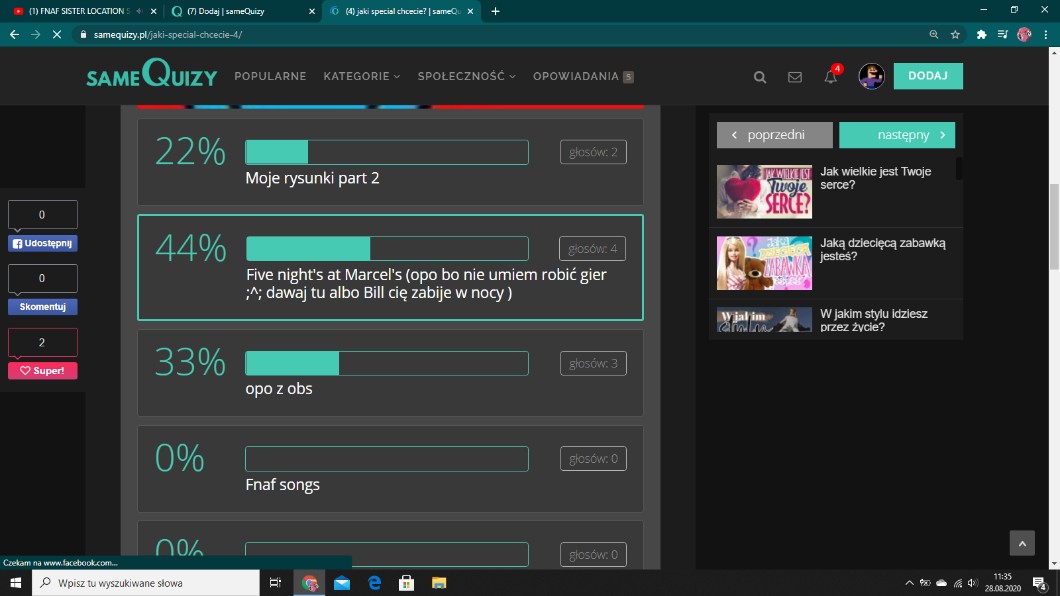Open Microsoft Edge from the taskbar
1060x596 pixels.
(x=375, y=582)
